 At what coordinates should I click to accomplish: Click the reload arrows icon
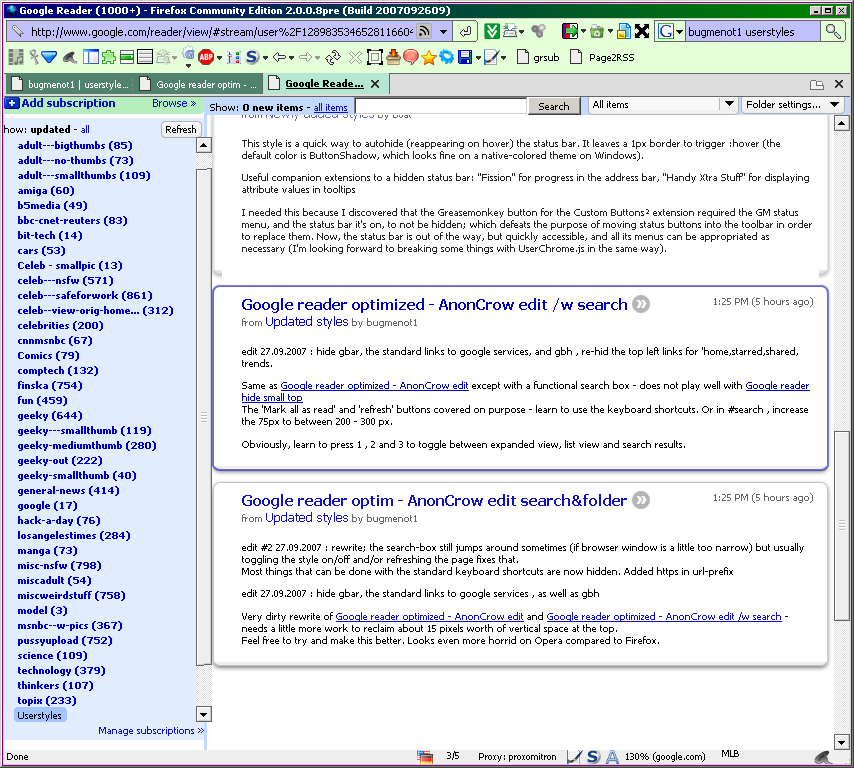[333, 57]
